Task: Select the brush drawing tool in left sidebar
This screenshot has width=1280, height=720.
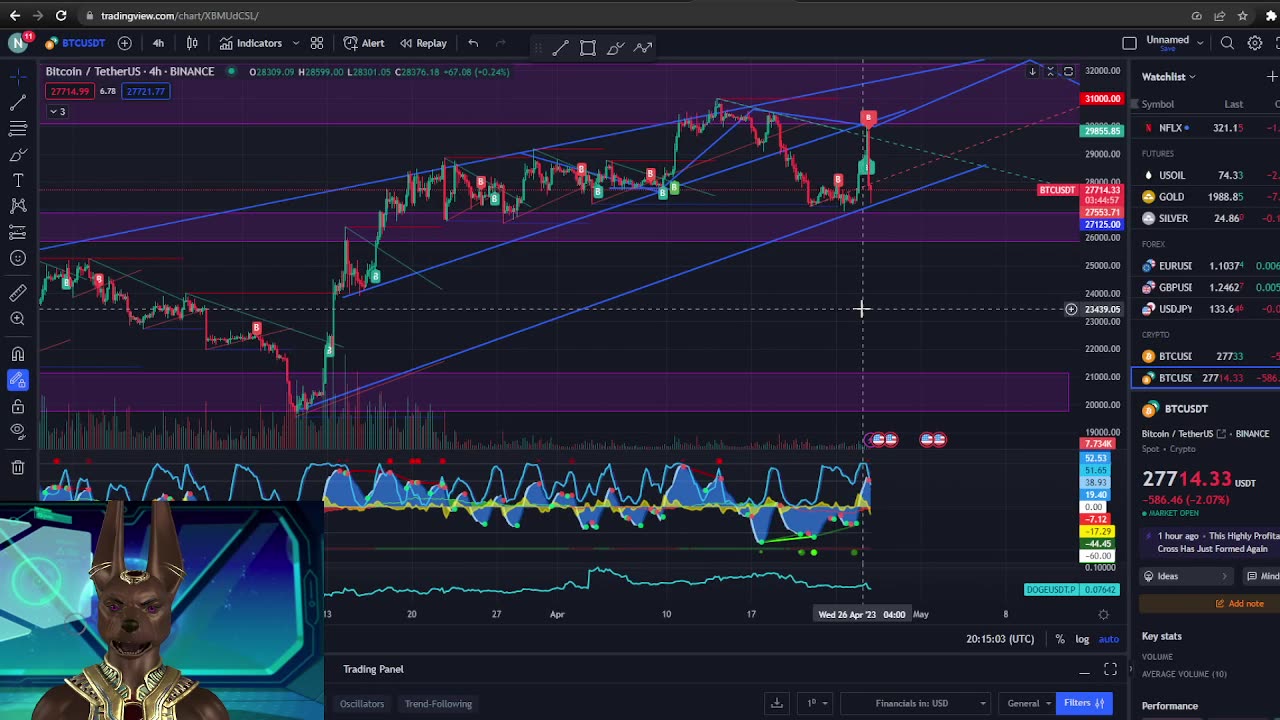Action: pos(18,154)
